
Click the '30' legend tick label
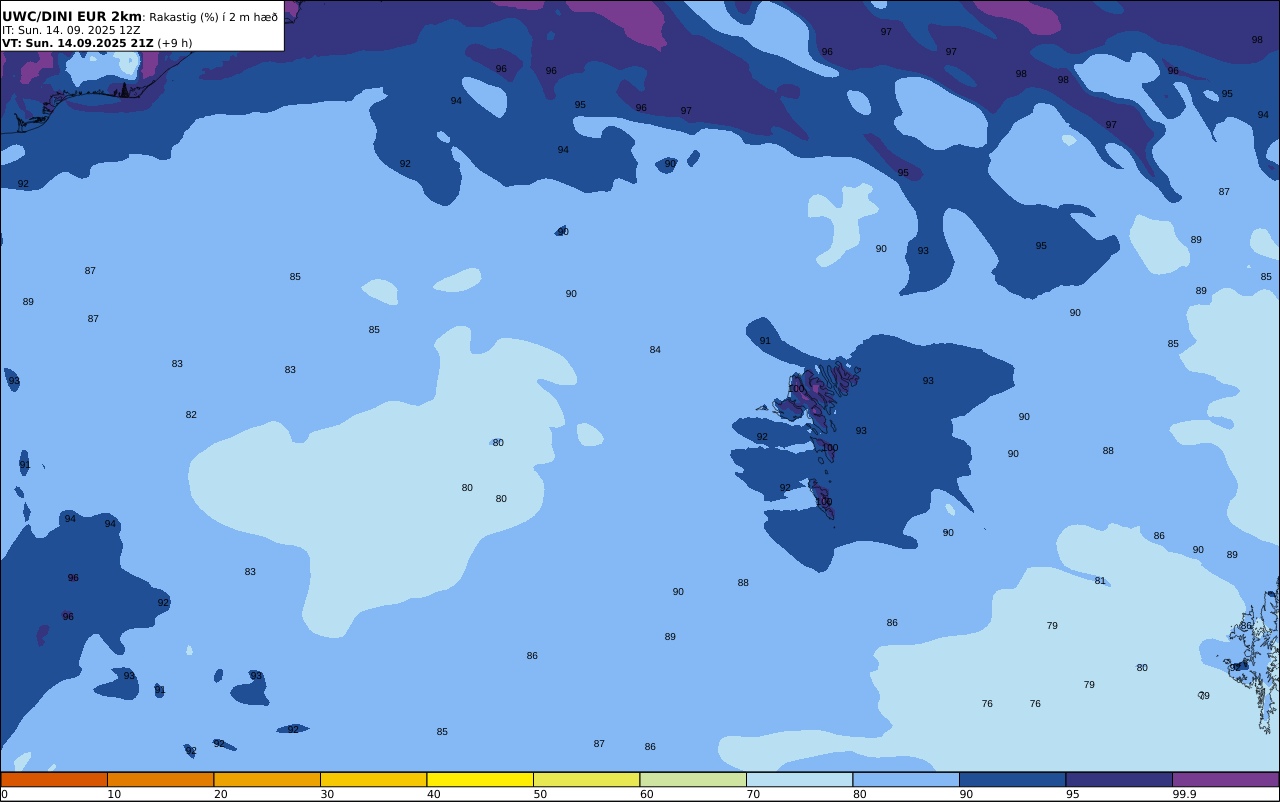click(327, 794)
